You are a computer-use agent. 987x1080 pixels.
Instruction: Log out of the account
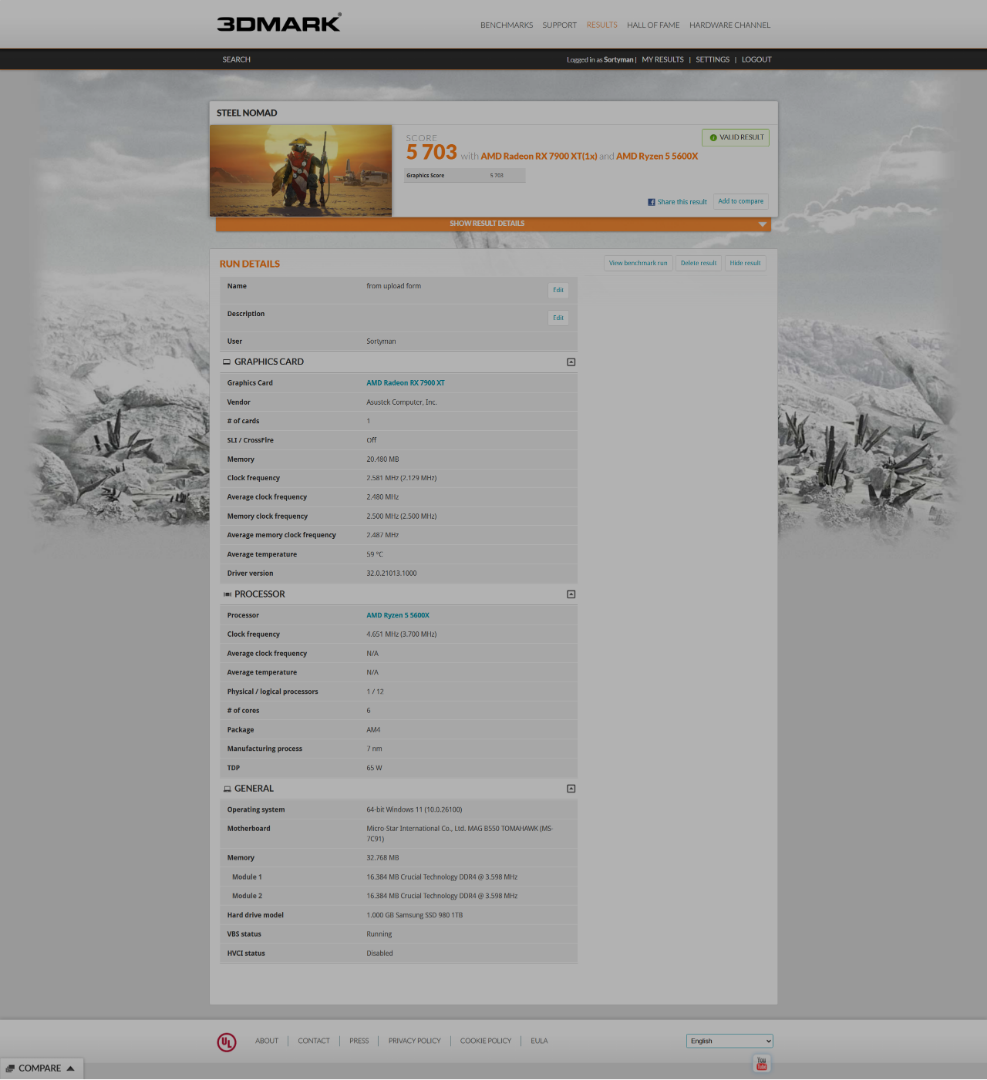(756, 60)
